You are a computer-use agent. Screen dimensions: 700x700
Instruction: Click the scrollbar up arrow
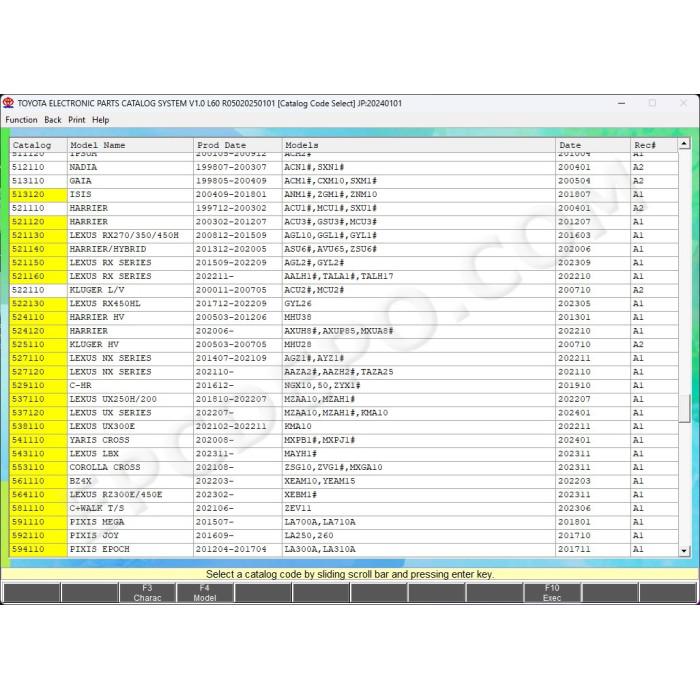684,143
